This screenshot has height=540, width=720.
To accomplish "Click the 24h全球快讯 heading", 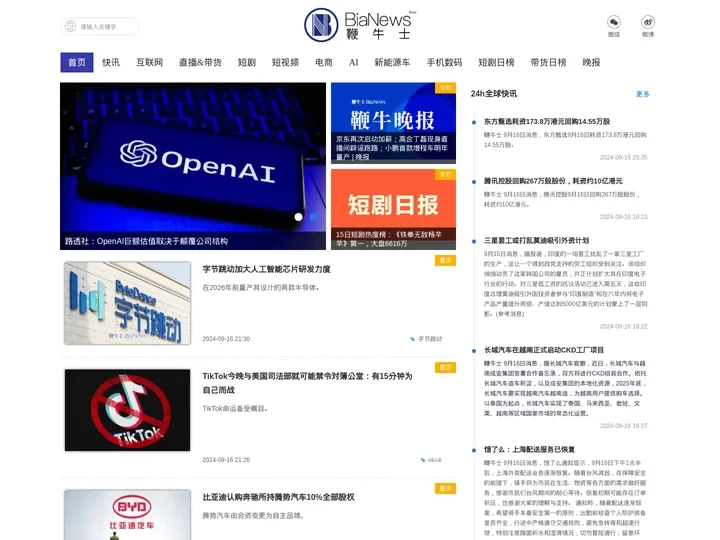I will click(x=494, y=94).
